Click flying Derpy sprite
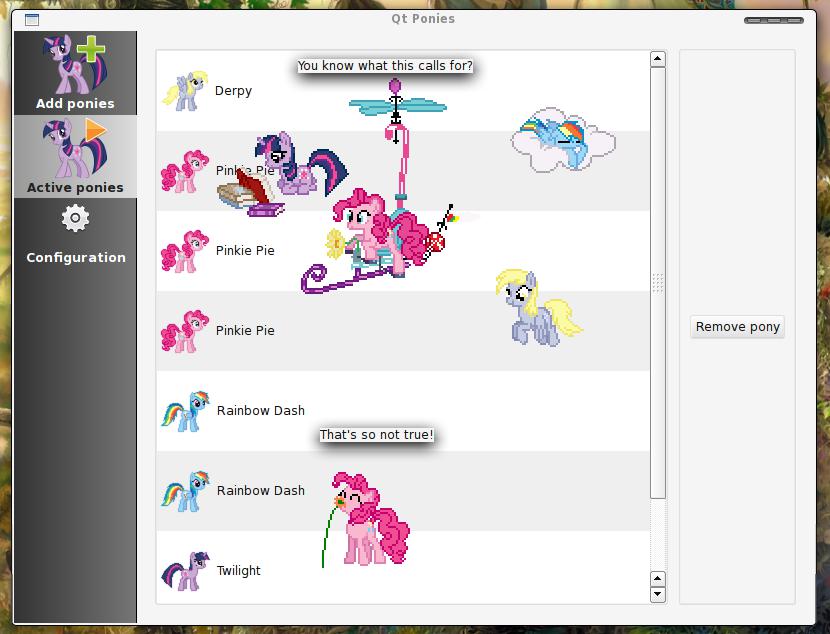The width and height of the screenshot is (830, 634). 539,308
